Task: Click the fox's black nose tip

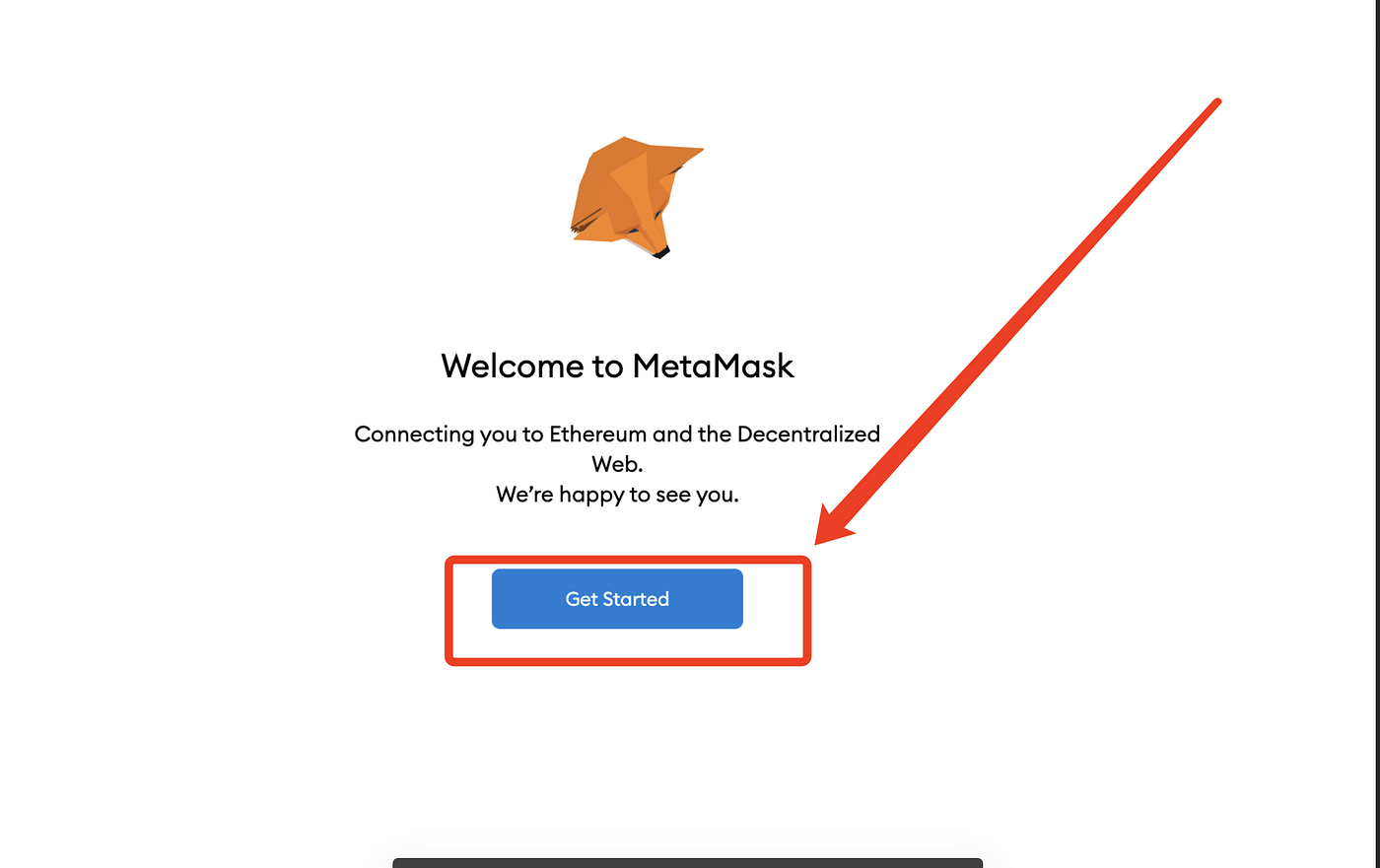Action: click(x=661, y=253)
